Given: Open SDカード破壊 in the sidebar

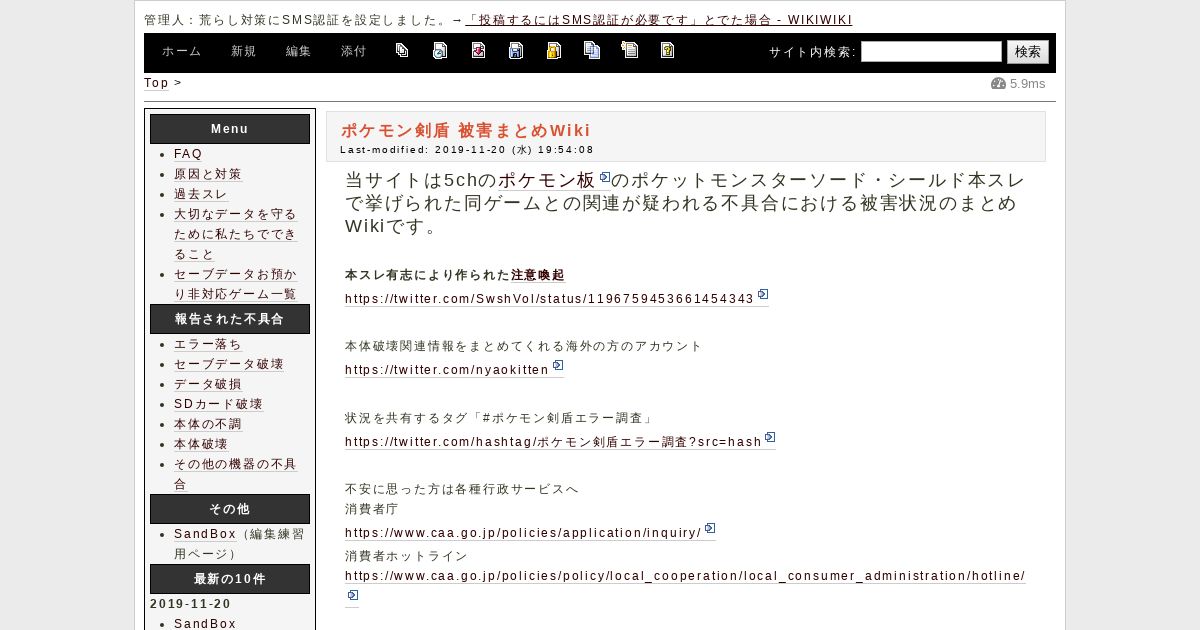Looking at the screenshot, I should (218, 404).
